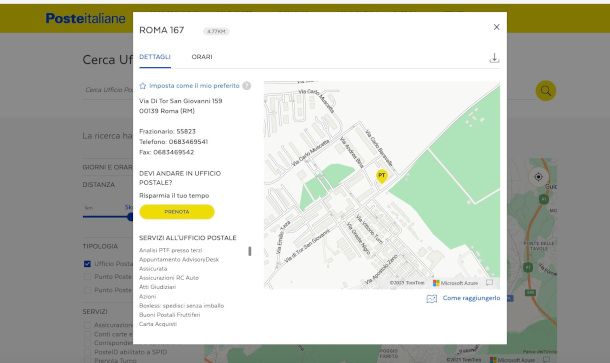Click the Via di Tor San Giovanni map label
Image resolution: width=610 pixels, height=363 pixels.
[x=307, y=246]
